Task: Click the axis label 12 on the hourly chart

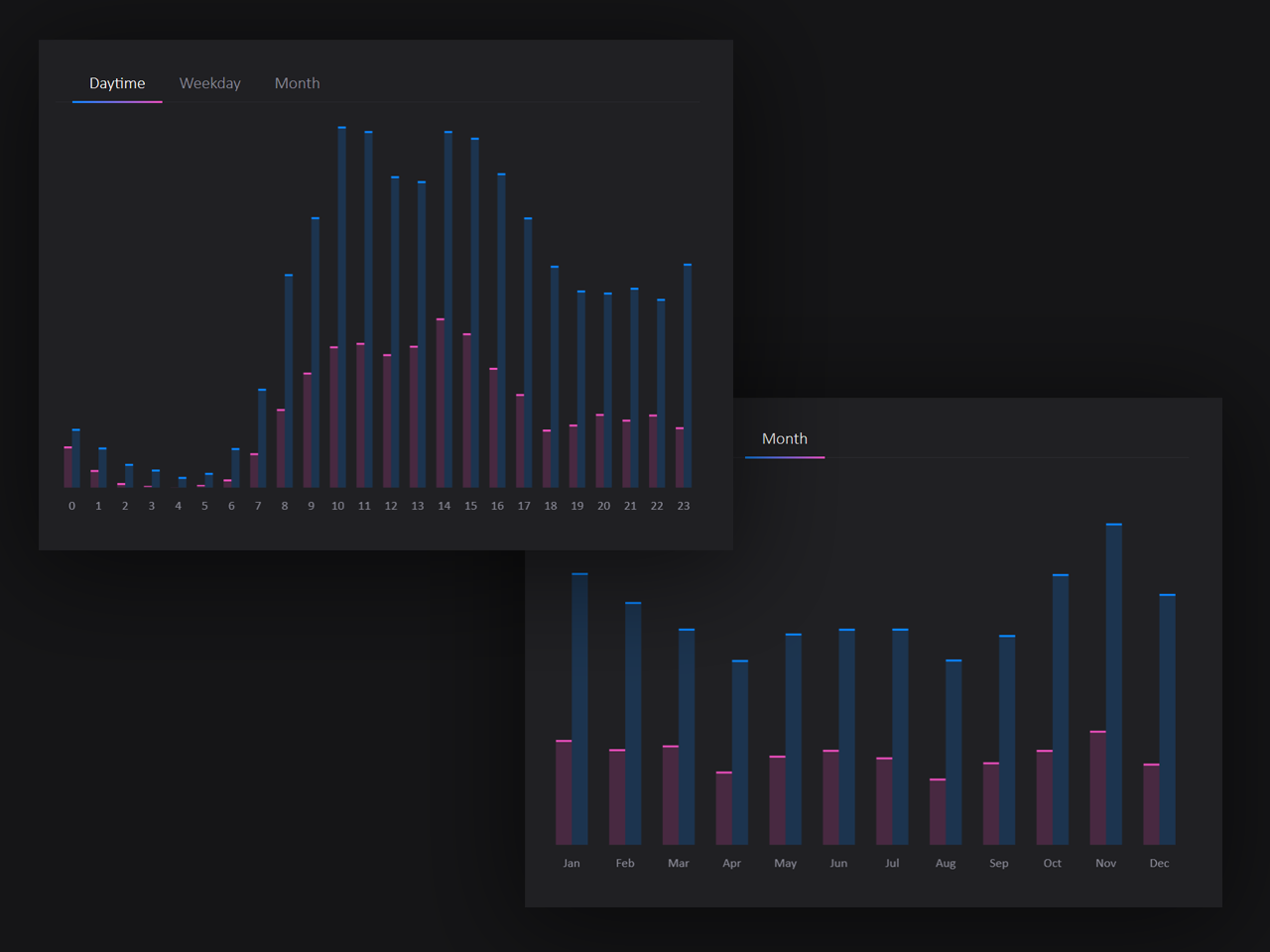Action: 390,505
